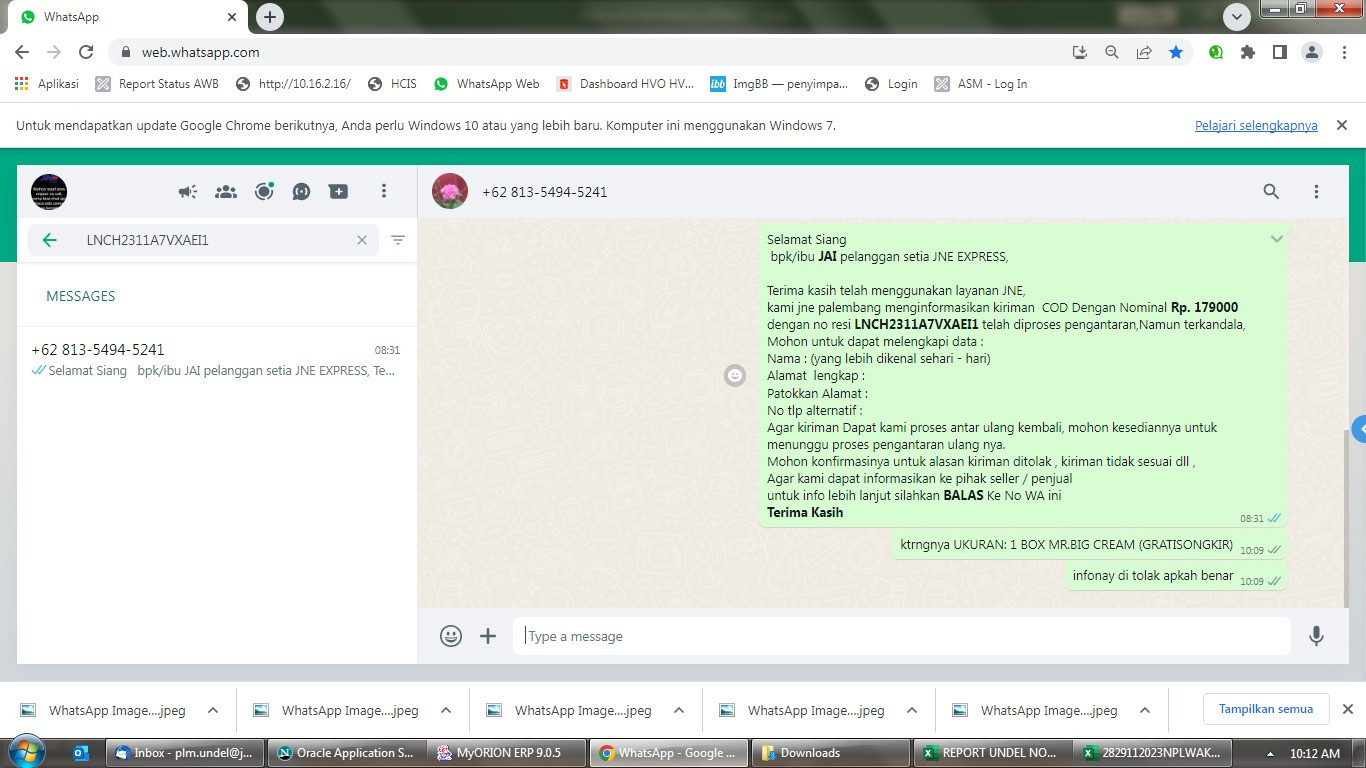The image size is (1366, 768).
Task: Open the conversation menu dots
Action: pos(1316,191)
